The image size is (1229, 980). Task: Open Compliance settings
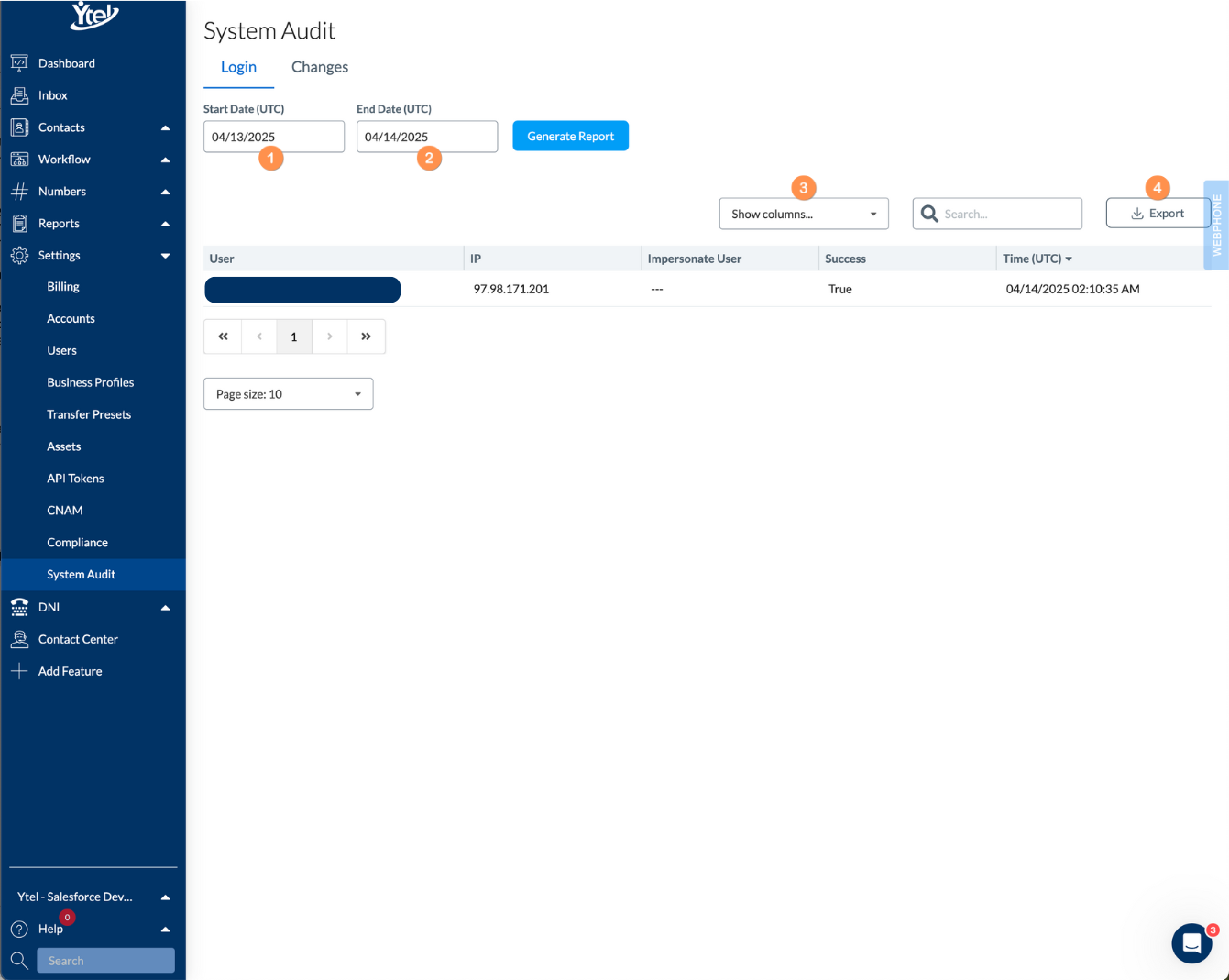tap(78, 543)
